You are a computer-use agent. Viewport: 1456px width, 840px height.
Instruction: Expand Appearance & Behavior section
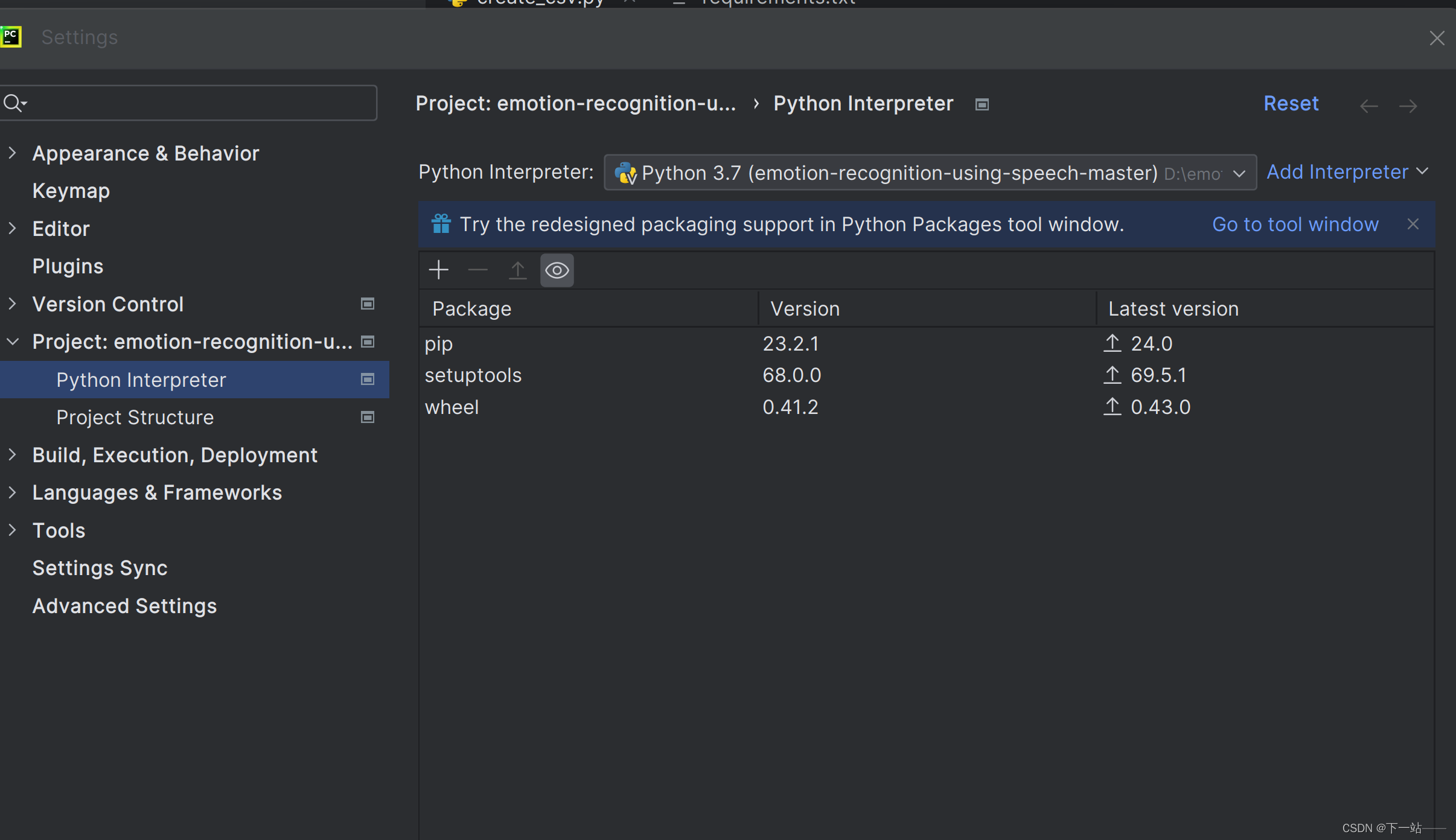pyautogui.click(x=12, y=153)
